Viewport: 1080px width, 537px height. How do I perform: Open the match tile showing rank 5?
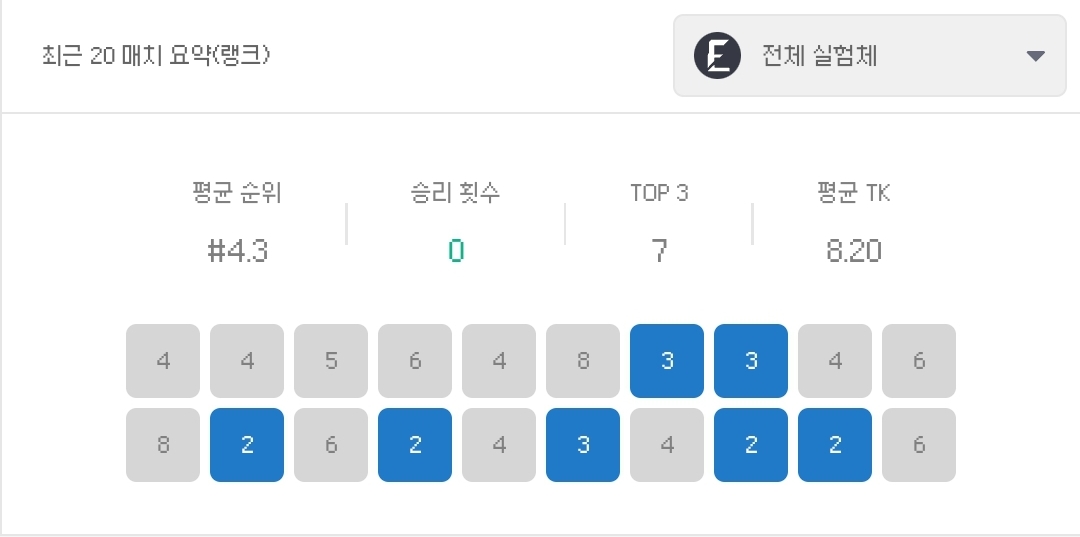[x=331, y=361]
